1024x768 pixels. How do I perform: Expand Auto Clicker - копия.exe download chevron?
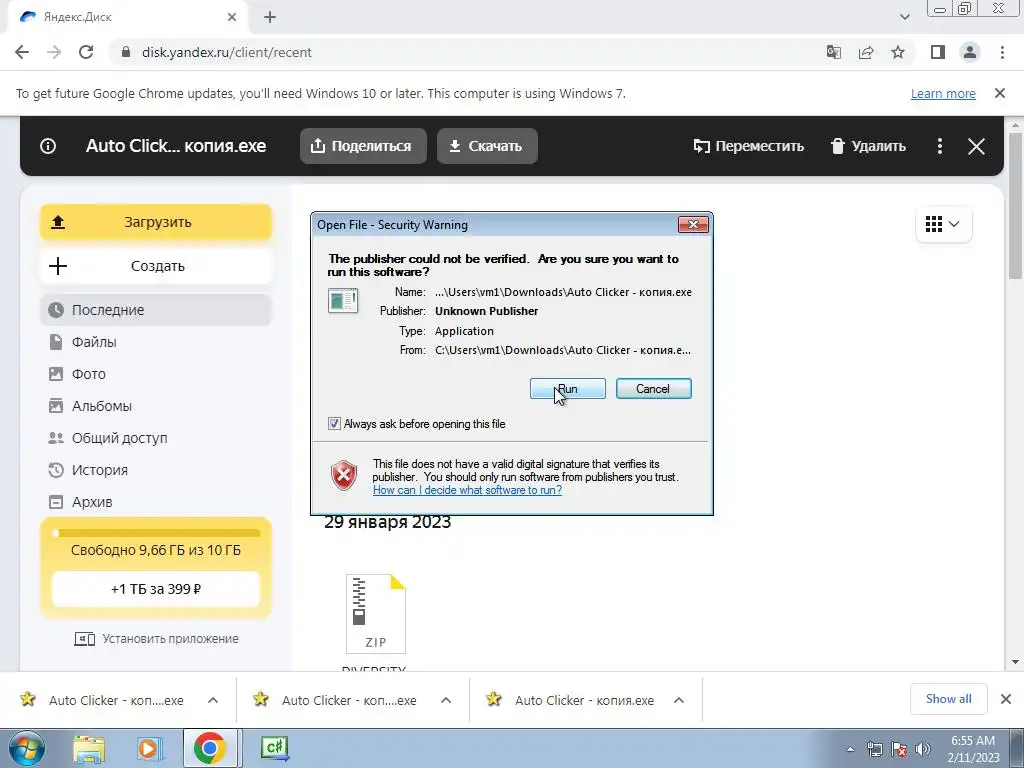pos(679,700)
